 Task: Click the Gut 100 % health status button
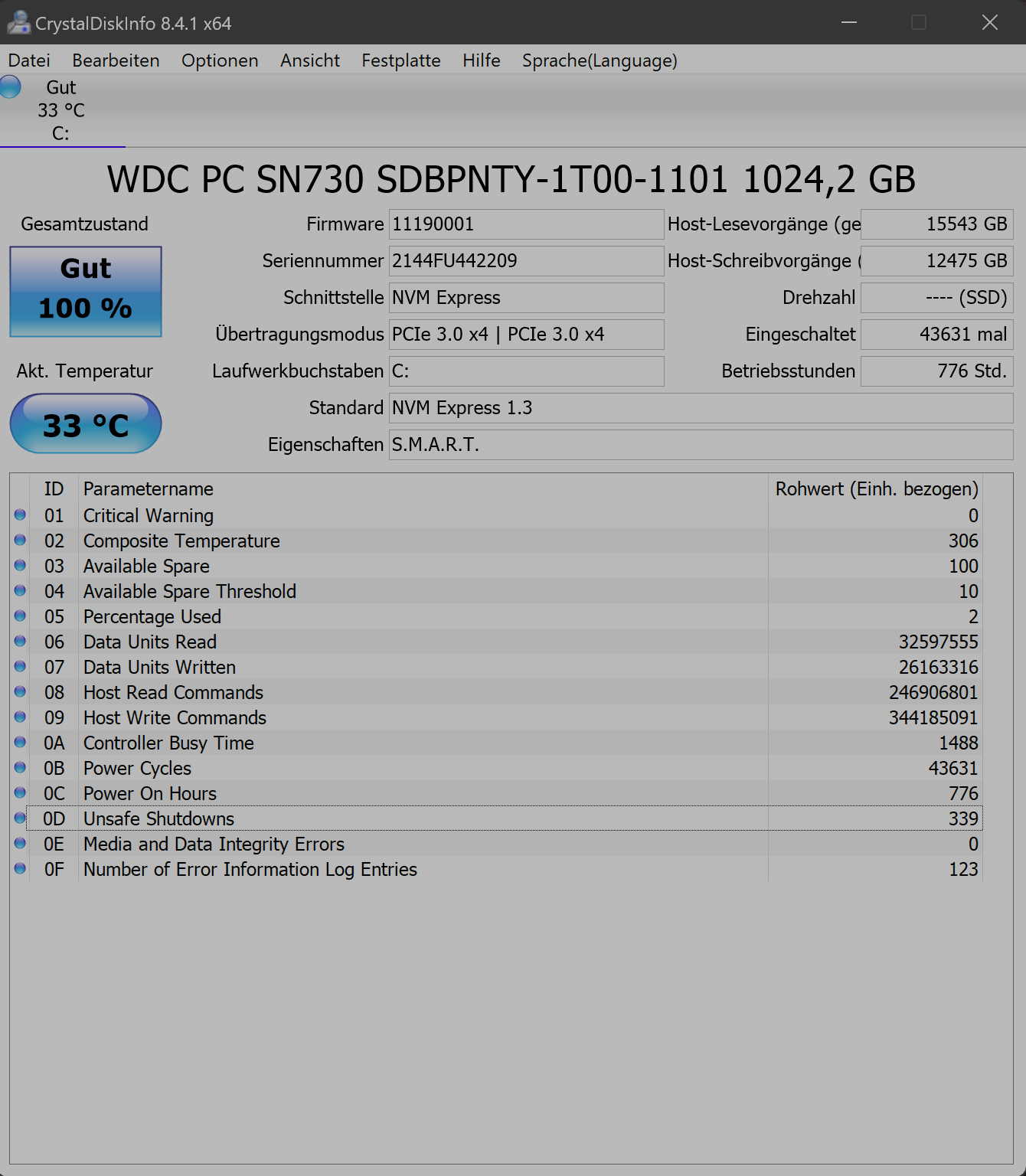click(x=86, y=292)
